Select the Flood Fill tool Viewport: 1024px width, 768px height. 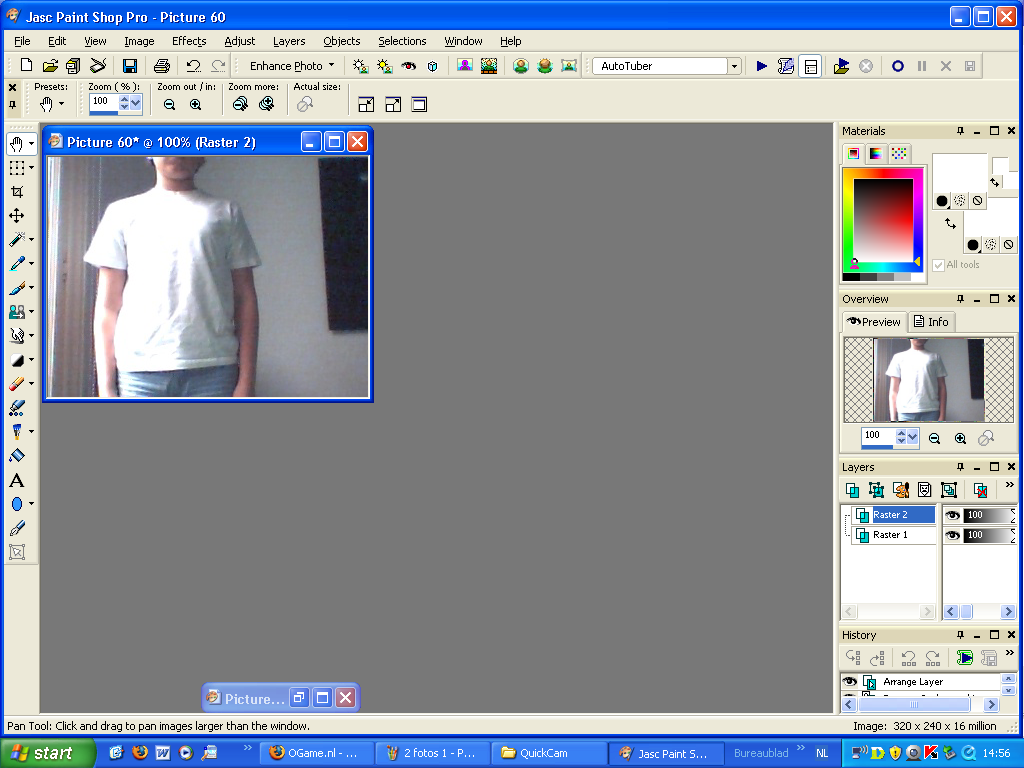click(x=16, y=454)
